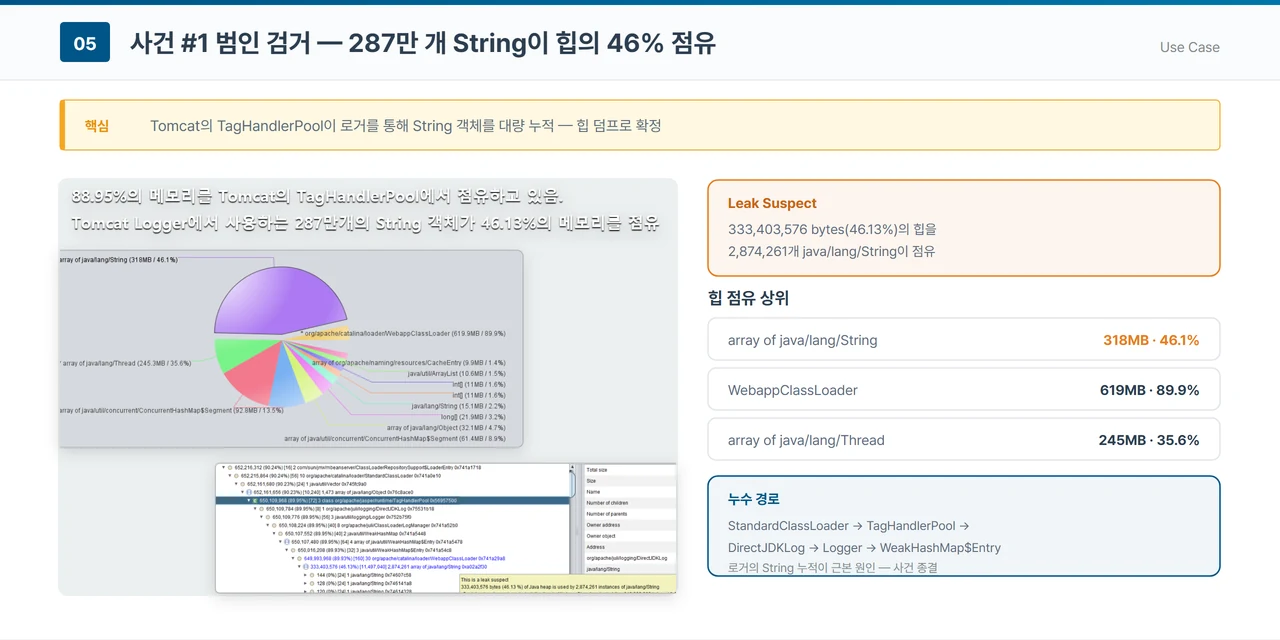Viewport: 1280px width, 640px height.
Task: Click the 05 slide number badge
Action: (85, 43)
